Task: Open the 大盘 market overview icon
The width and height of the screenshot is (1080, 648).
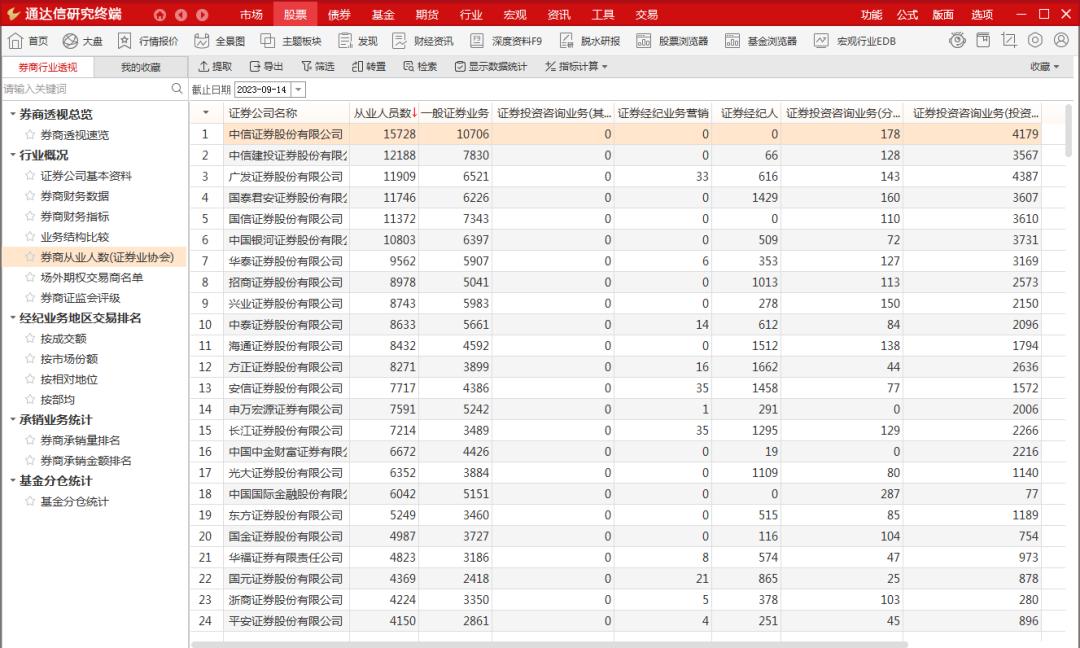Action: point(82,41)
